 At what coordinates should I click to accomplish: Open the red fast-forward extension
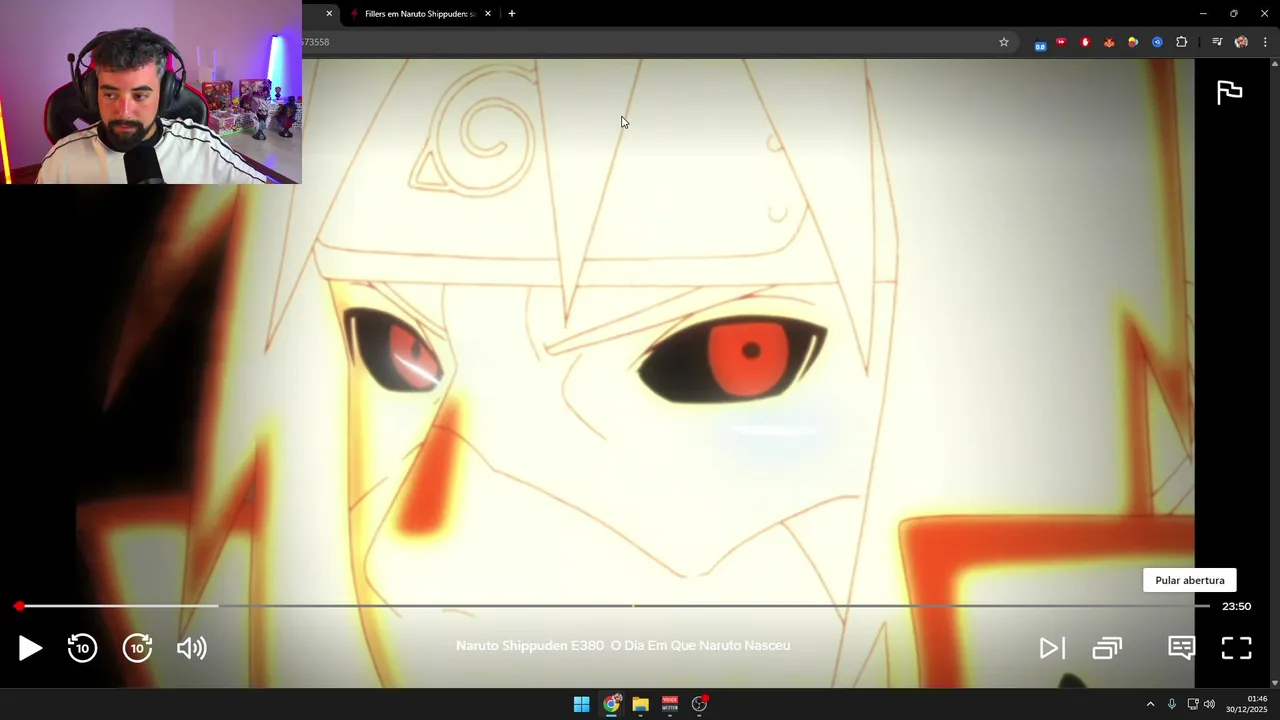pyautogui.click(x=1061, y=42)
